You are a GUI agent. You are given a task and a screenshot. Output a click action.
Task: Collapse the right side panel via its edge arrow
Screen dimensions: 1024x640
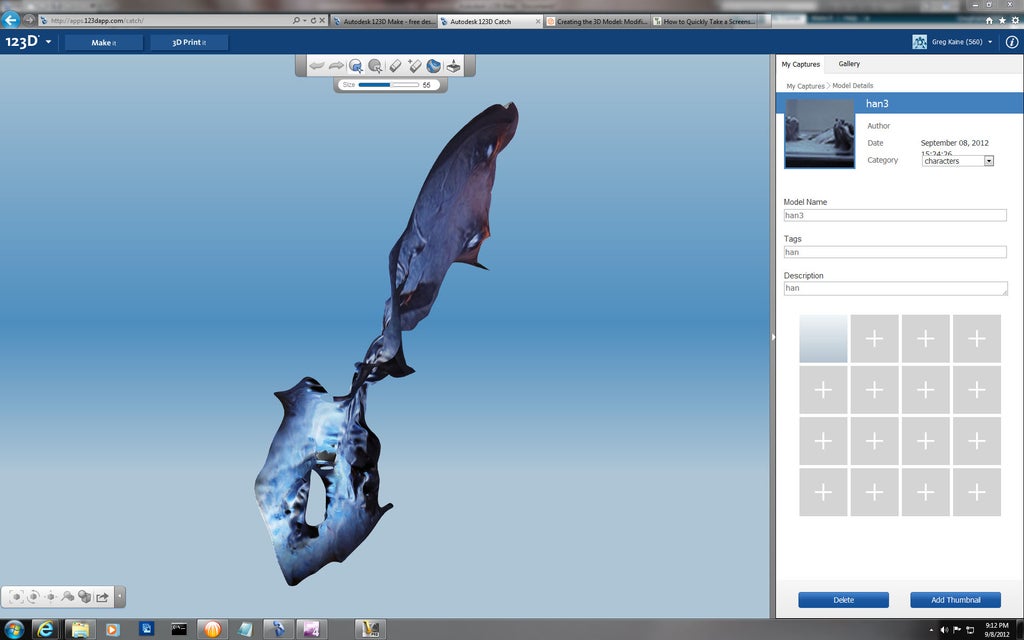773,337
